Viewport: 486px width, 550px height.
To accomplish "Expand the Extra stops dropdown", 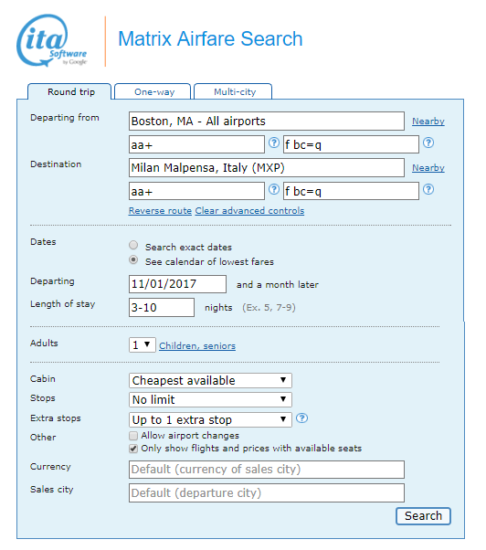I will 210,420.
